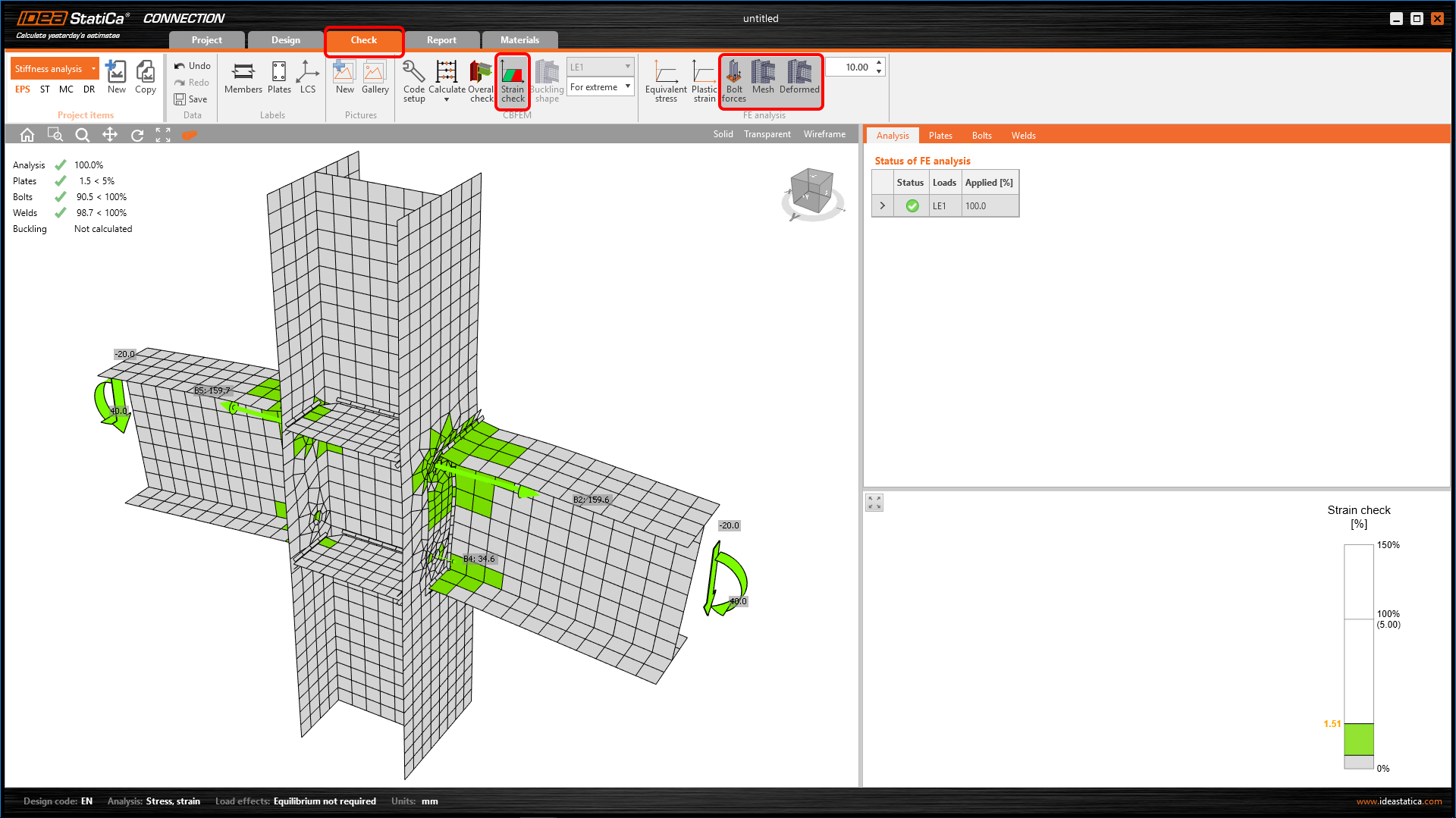The height and width of the screenshot is (818, 1456).
Task: Open the Report tab
Action: pos(441,40)
